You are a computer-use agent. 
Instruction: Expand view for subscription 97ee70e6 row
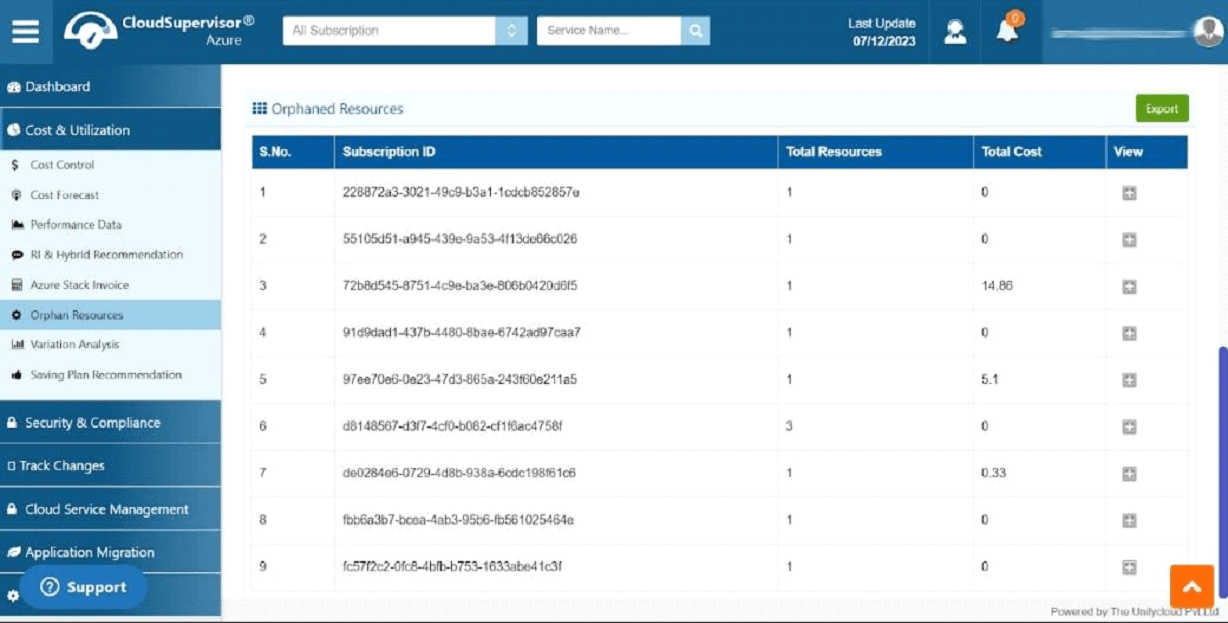pos(1129,380)
